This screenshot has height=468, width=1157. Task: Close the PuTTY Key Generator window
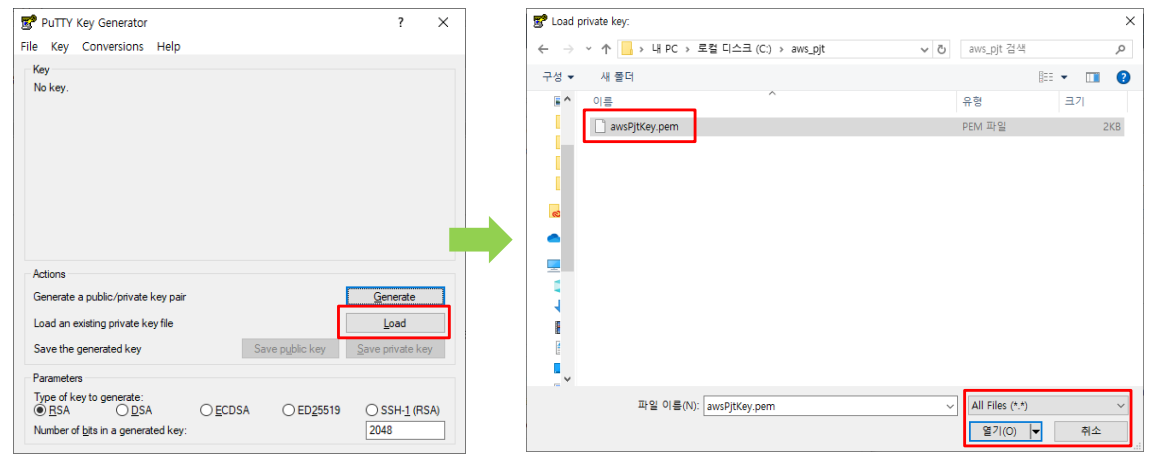click(443, 22)
